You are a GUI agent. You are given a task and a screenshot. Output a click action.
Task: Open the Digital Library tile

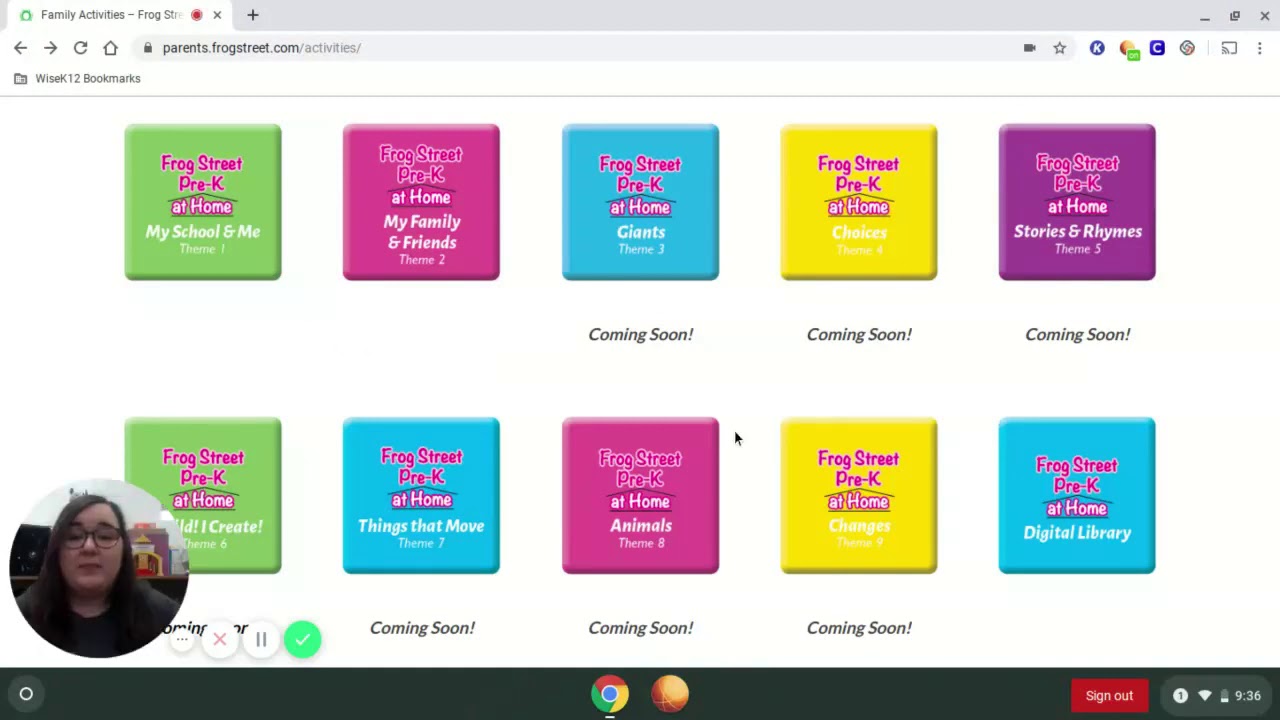coord(1077,496)
